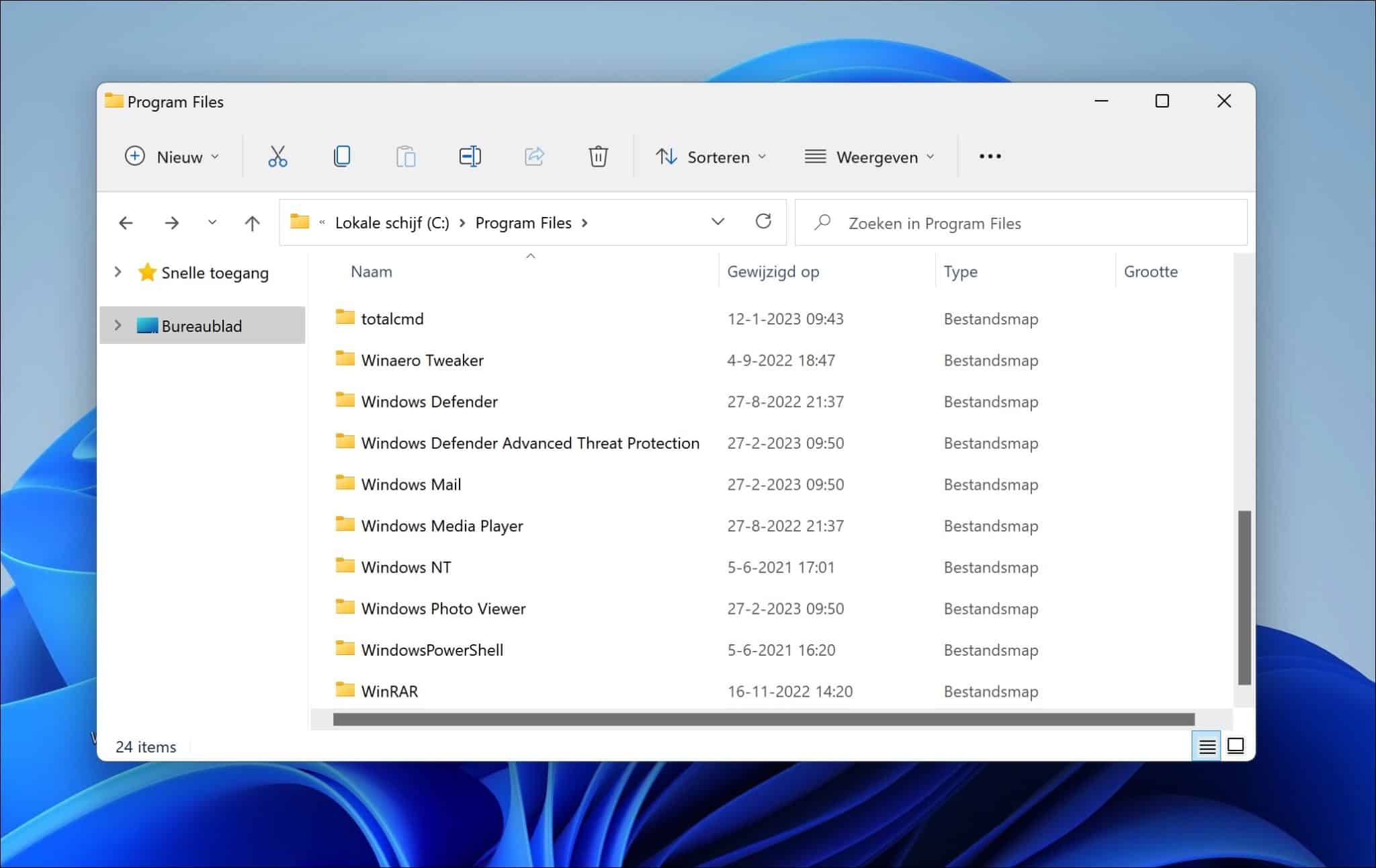
Task: Refresh the current folder view
Action: (x=763, y=222)
